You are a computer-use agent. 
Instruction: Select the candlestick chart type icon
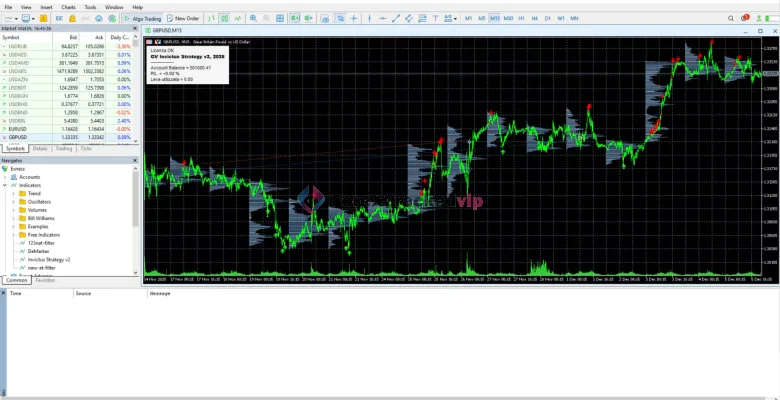point(225,18)
